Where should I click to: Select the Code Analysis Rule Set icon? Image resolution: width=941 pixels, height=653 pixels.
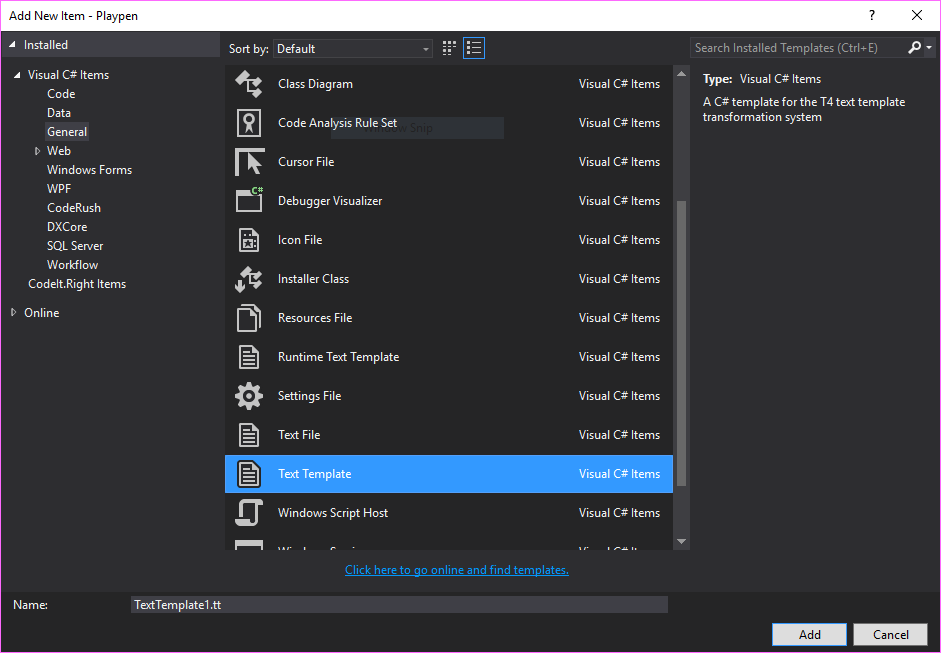click(x=248, y=123)
